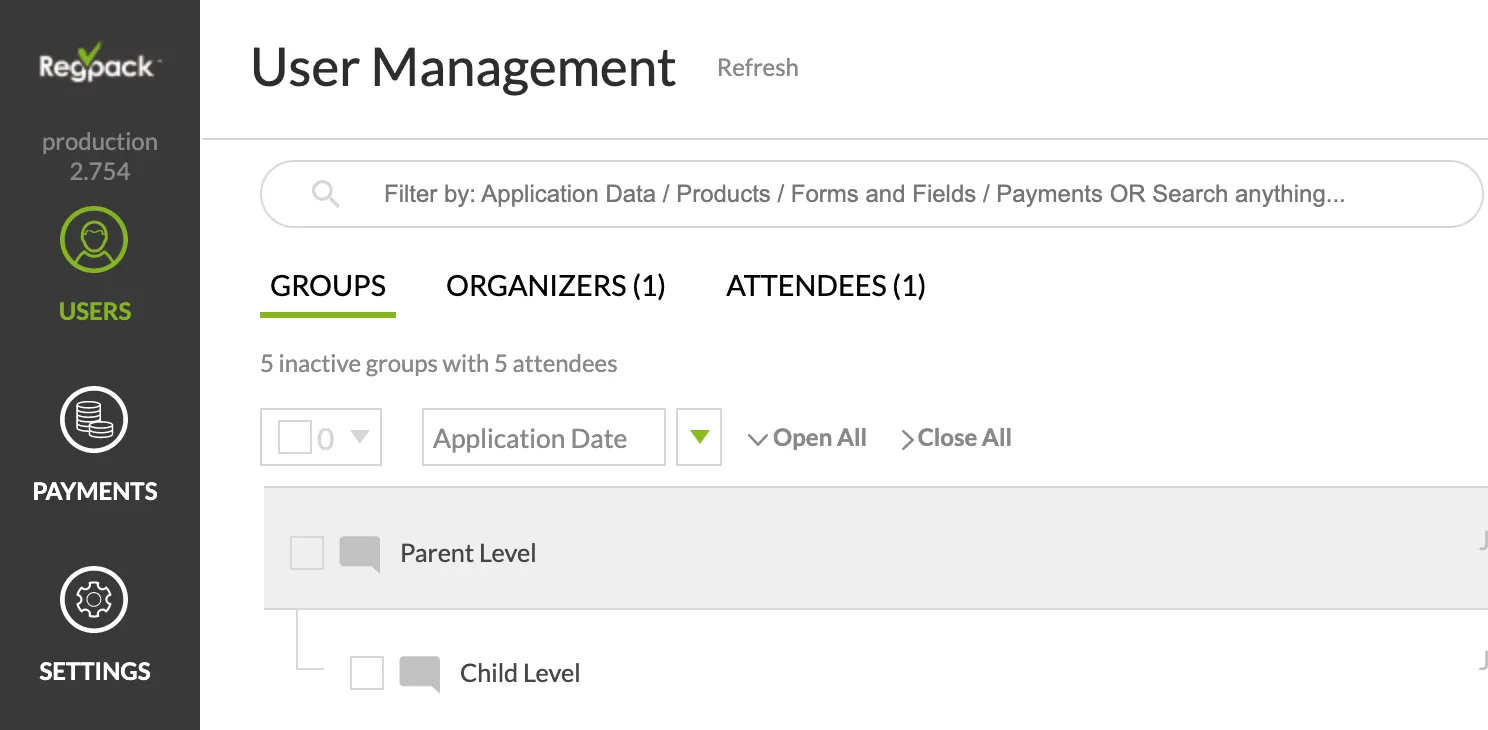Open the Application Date sort dropdown

(x=544, y=437)
